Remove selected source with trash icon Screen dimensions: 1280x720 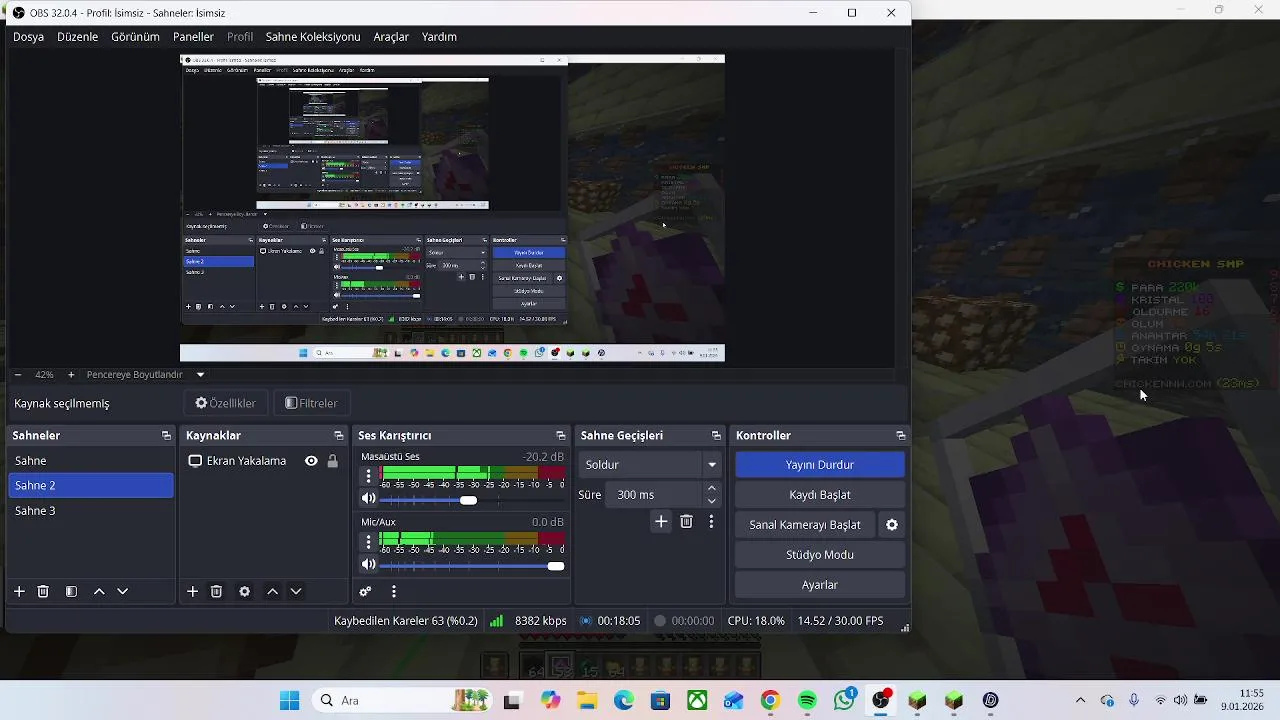216,592
